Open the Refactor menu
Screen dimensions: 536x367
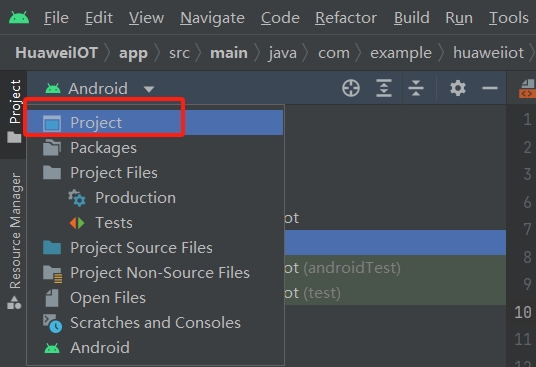346,18
